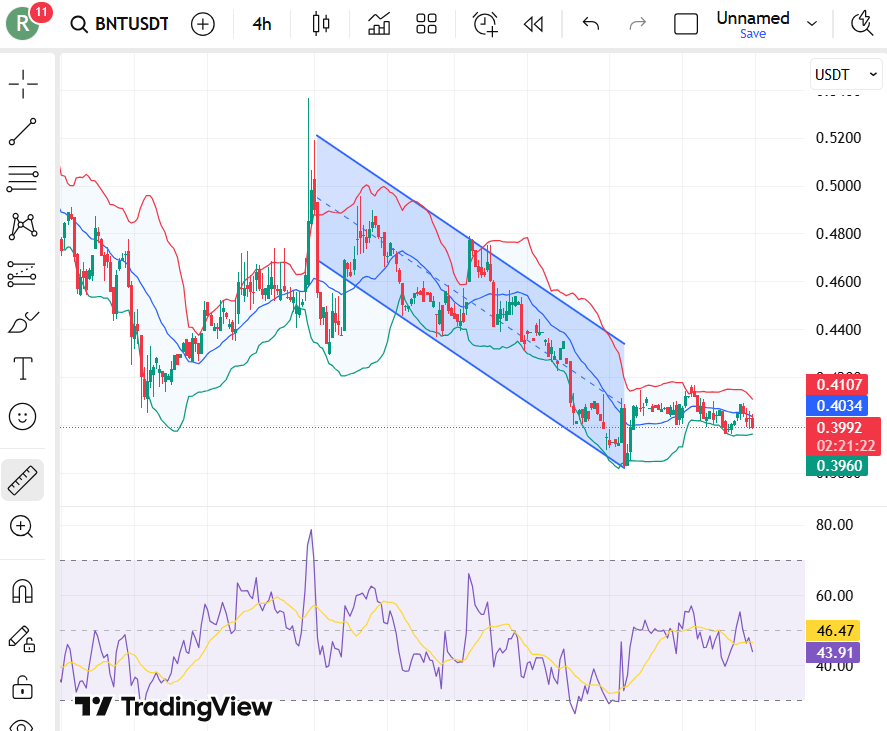Expand the Unnamed layout menu
Image resolution: width=887 pixels, height=731 pixels.
coord(812,23)
